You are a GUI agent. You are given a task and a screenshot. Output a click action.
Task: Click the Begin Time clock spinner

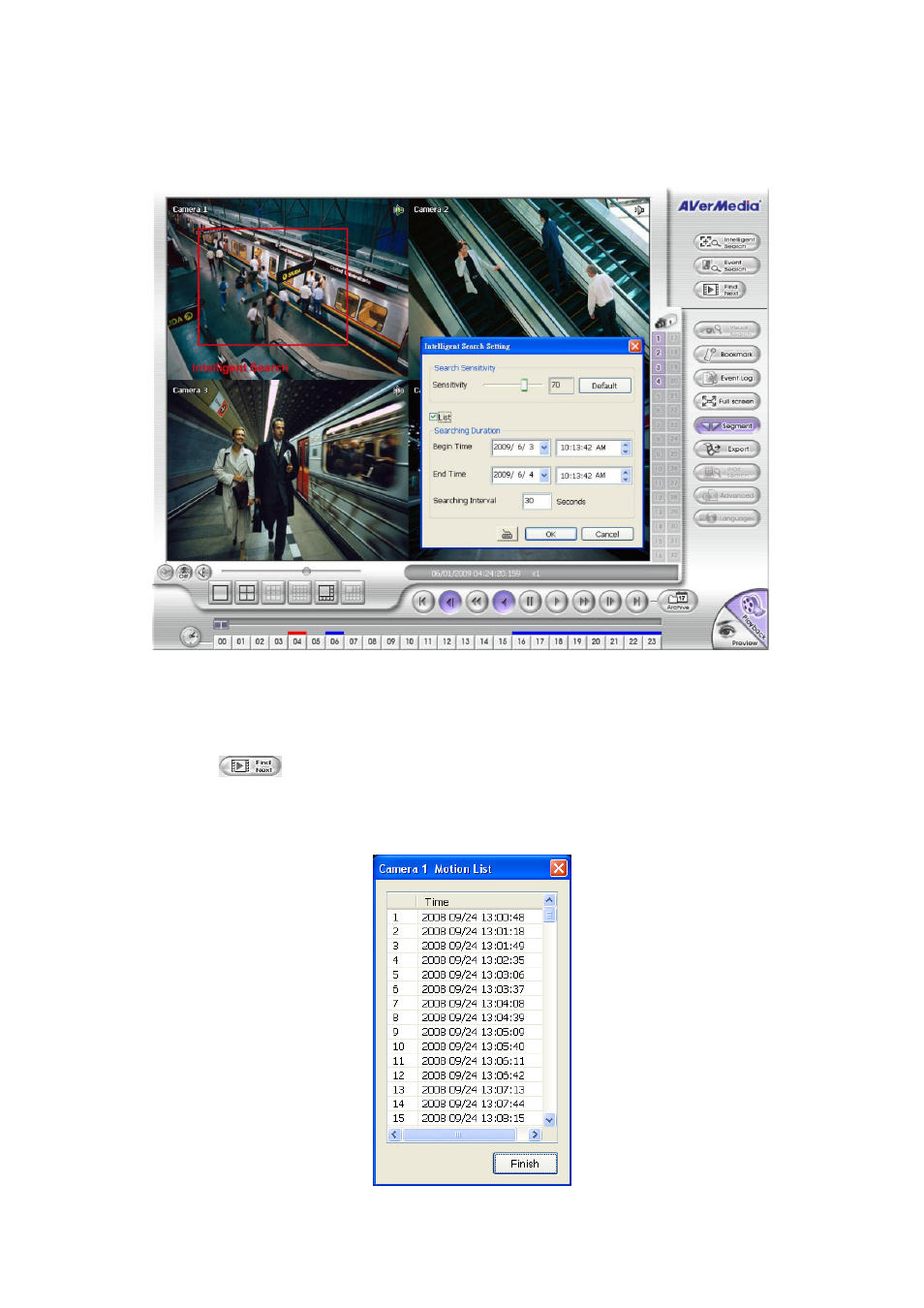[x=626, y=448]
